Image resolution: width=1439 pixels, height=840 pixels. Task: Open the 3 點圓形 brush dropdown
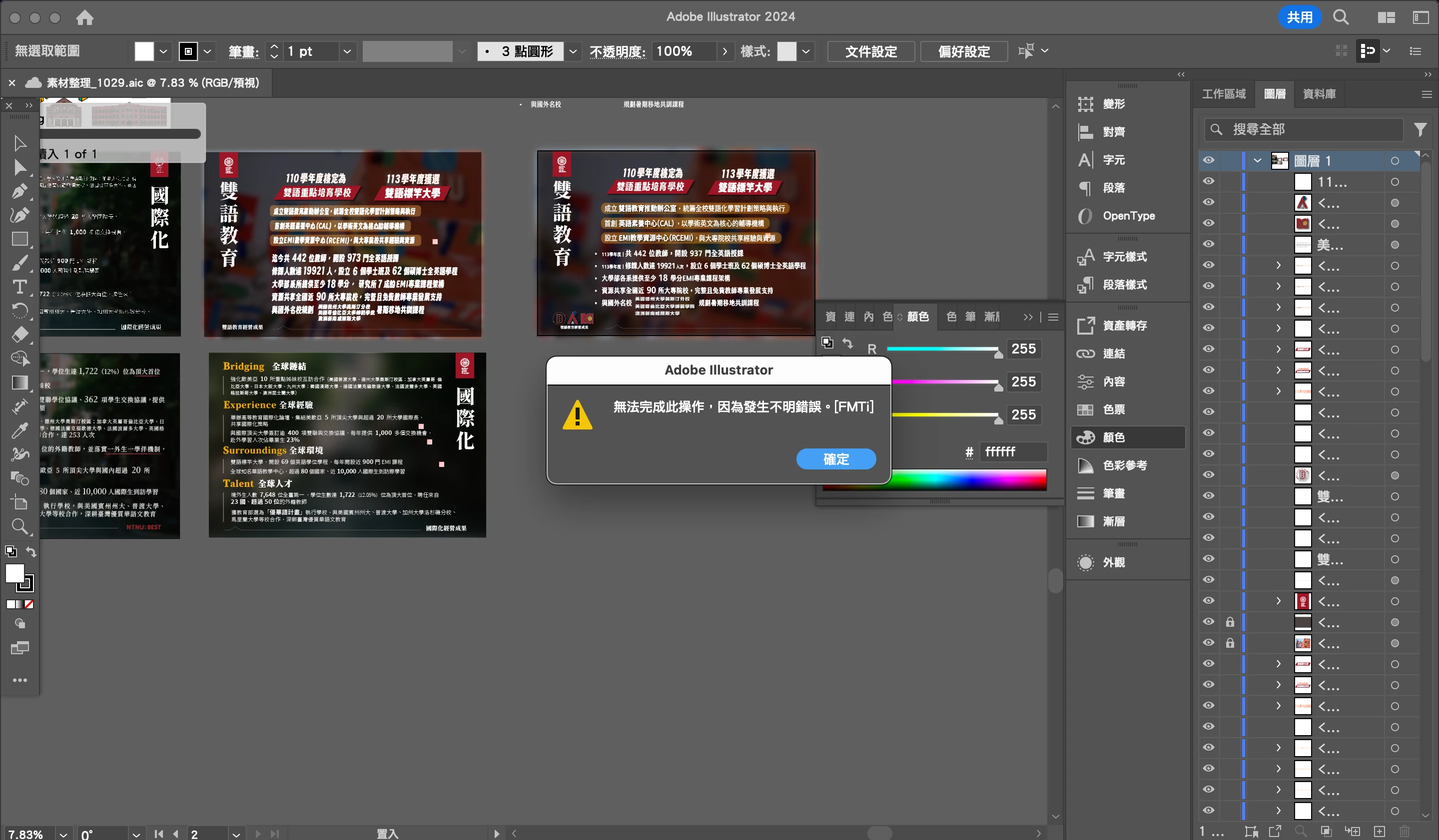573,51
